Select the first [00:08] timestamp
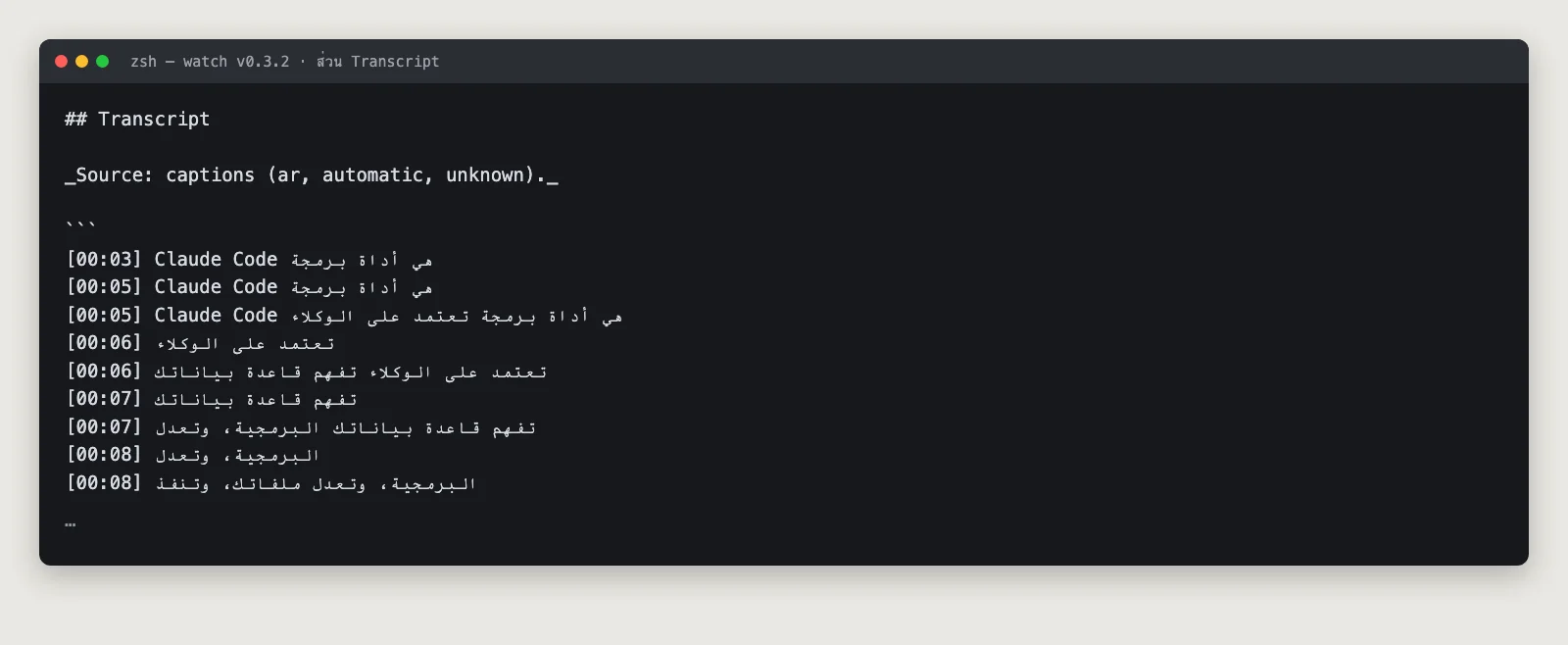 click(x=104, y=454)
